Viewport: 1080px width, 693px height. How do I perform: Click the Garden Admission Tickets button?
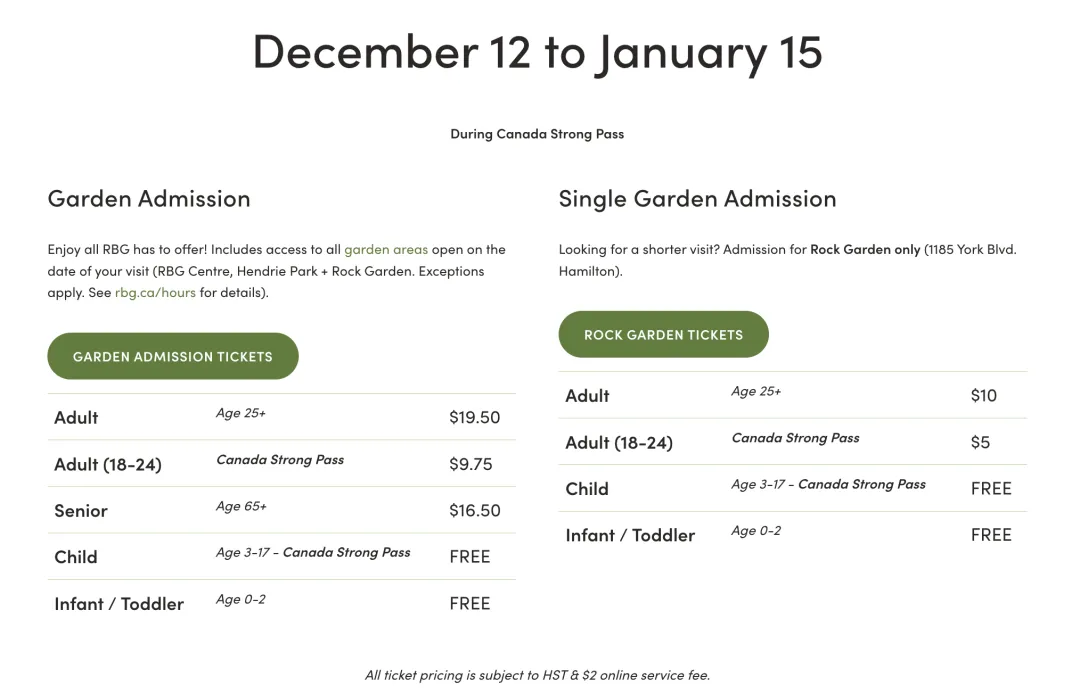(173, 356)
